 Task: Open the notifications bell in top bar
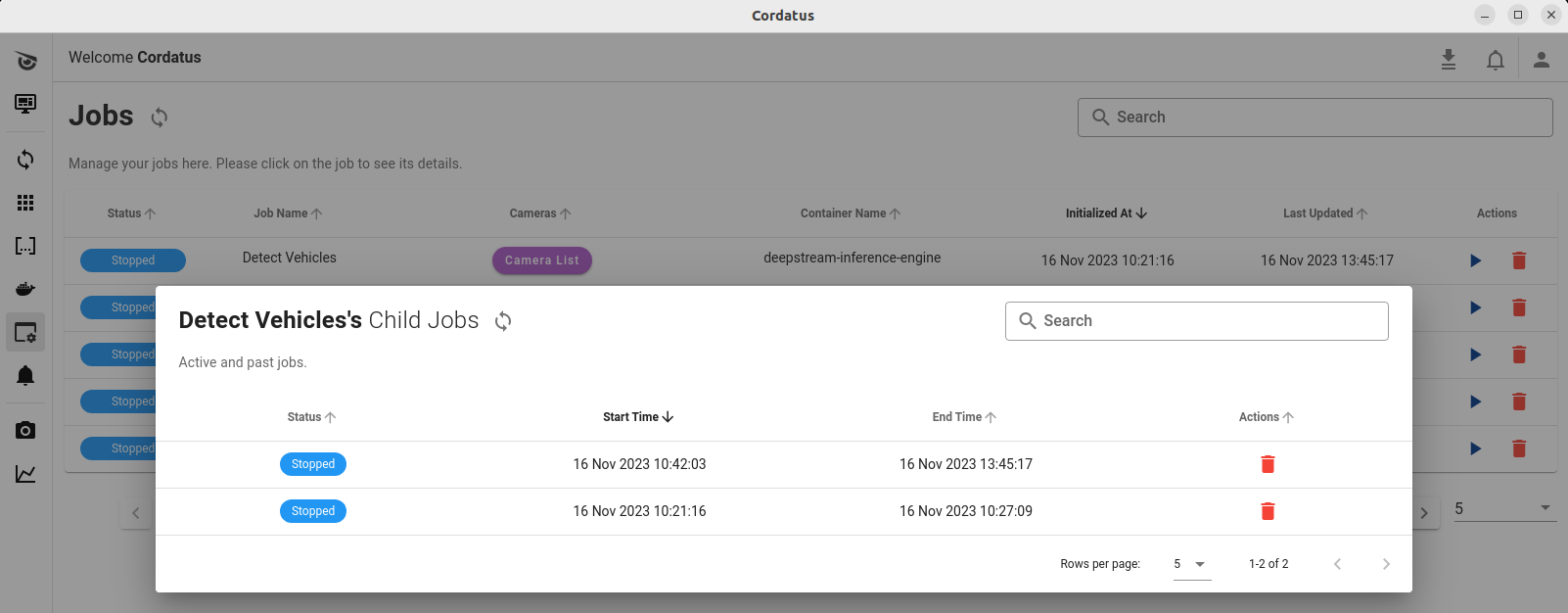coord(1495,60)
